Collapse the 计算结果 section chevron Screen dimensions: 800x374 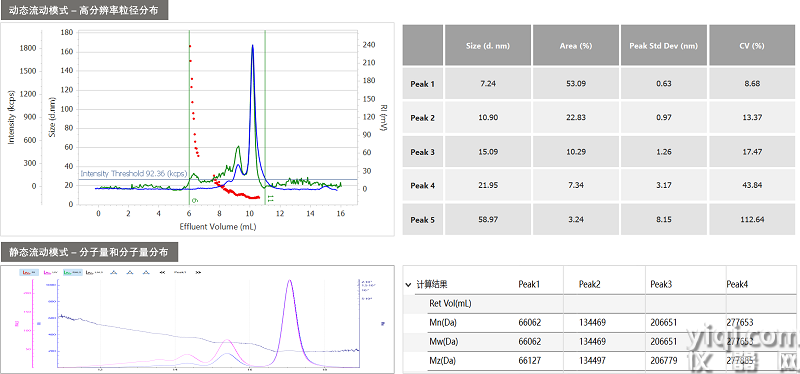(x=408, y=285)
